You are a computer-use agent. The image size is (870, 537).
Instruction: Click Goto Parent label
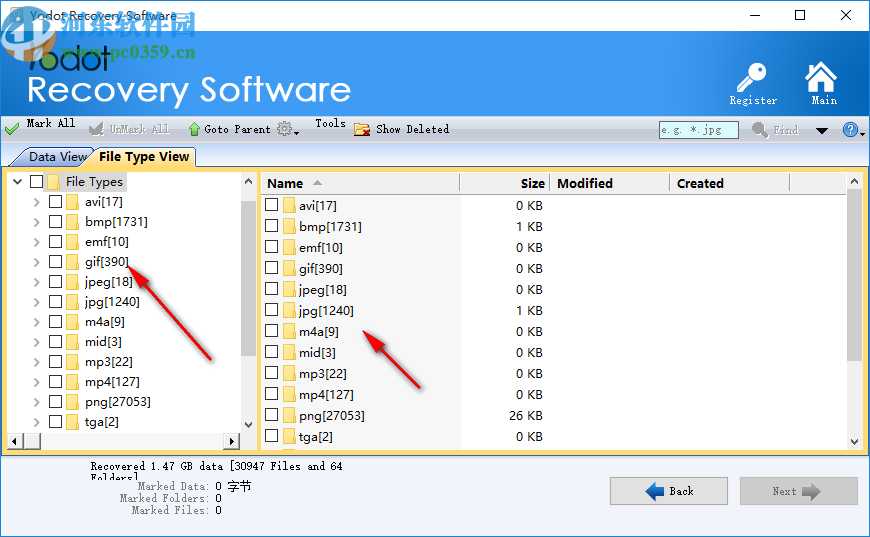pos(237,129)
